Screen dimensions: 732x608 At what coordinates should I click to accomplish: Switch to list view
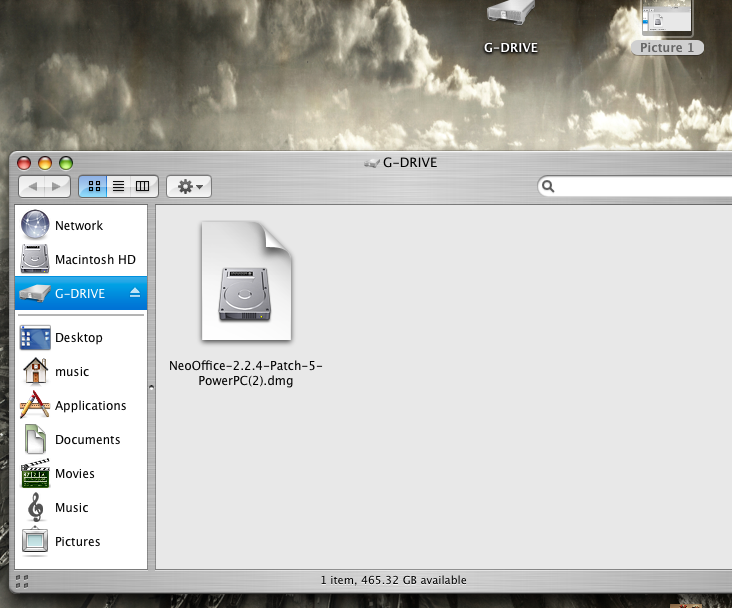point(119,187)
